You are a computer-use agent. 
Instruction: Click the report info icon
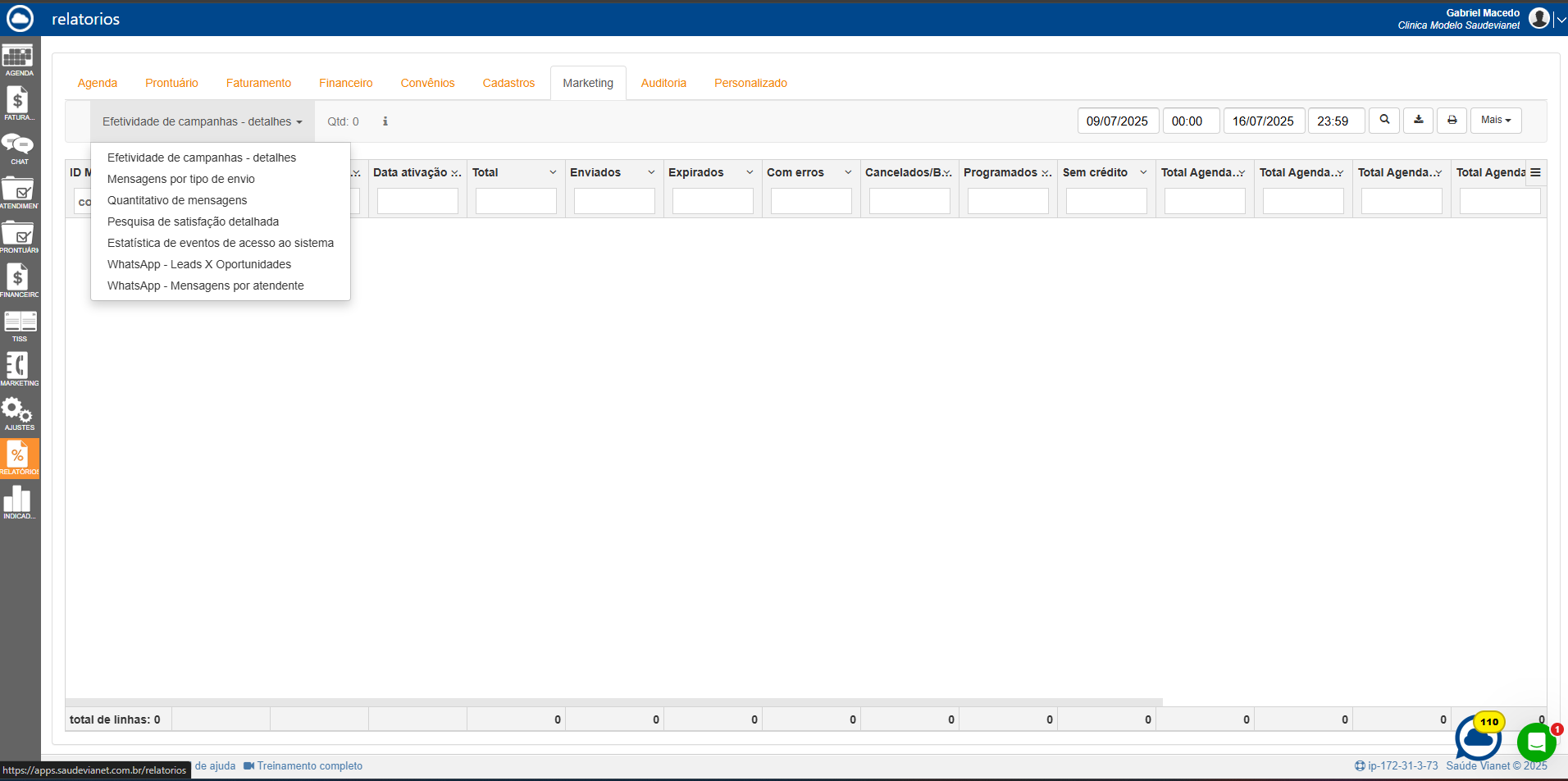[x=385, y=121]
